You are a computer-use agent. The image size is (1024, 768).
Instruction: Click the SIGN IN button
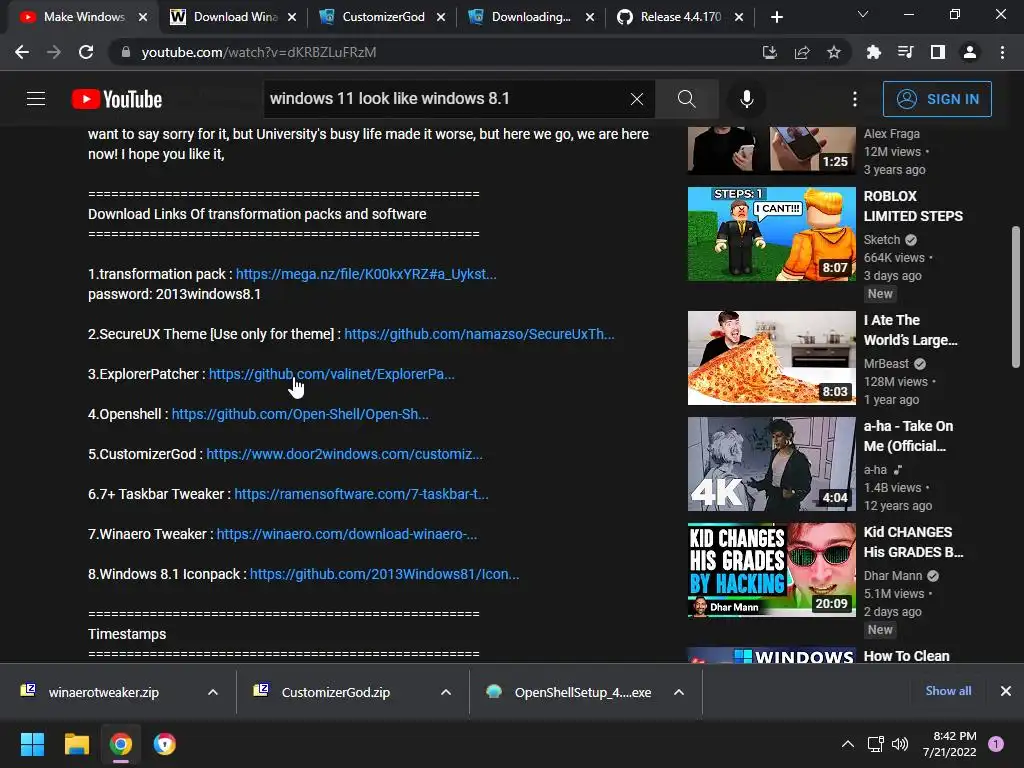pyautogui.click(x=937, y=99)
